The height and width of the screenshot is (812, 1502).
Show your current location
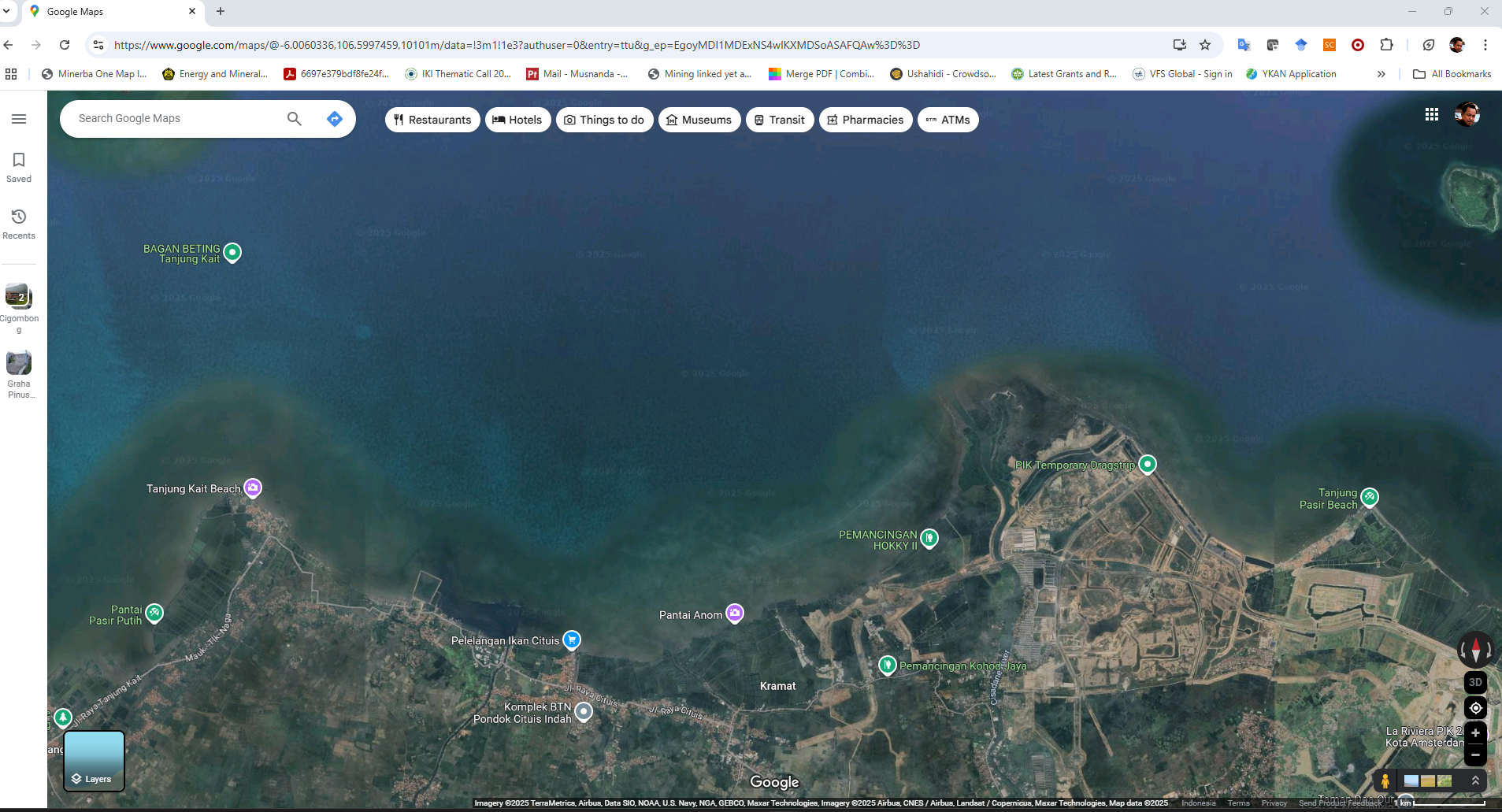[x=1475, y=708]
